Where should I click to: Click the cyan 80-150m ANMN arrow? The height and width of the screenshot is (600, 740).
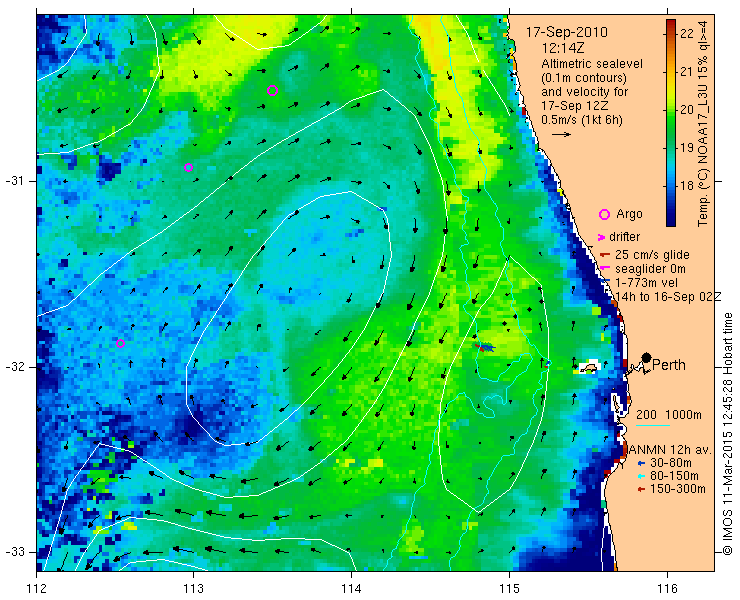641,476
